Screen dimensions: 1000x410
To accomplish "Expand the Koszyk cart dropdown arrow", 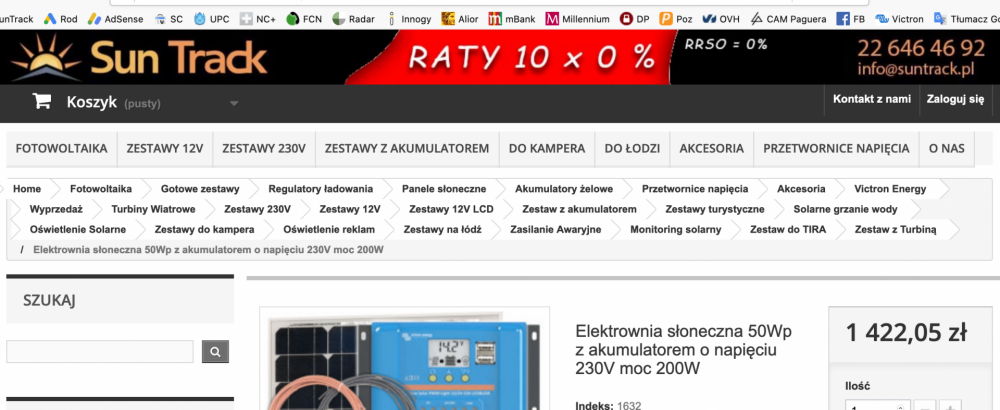I will coord(234,103).
